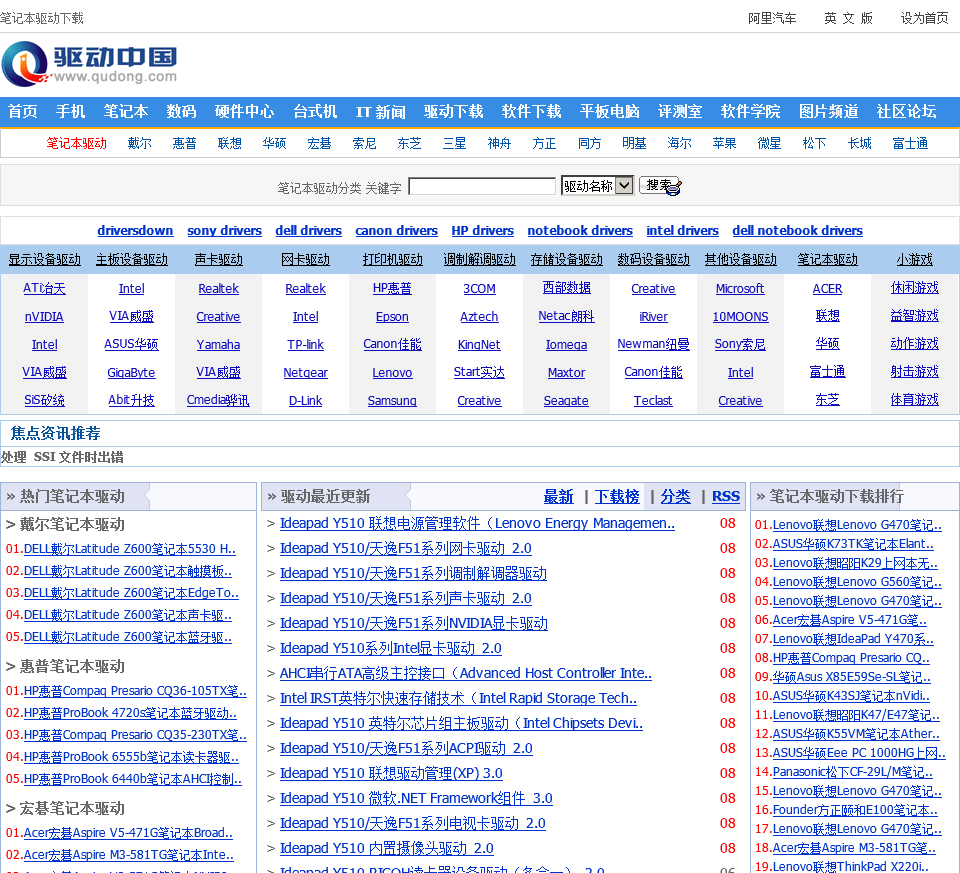
Task: Open the 打印机驱动 category header
Action: 392,260
